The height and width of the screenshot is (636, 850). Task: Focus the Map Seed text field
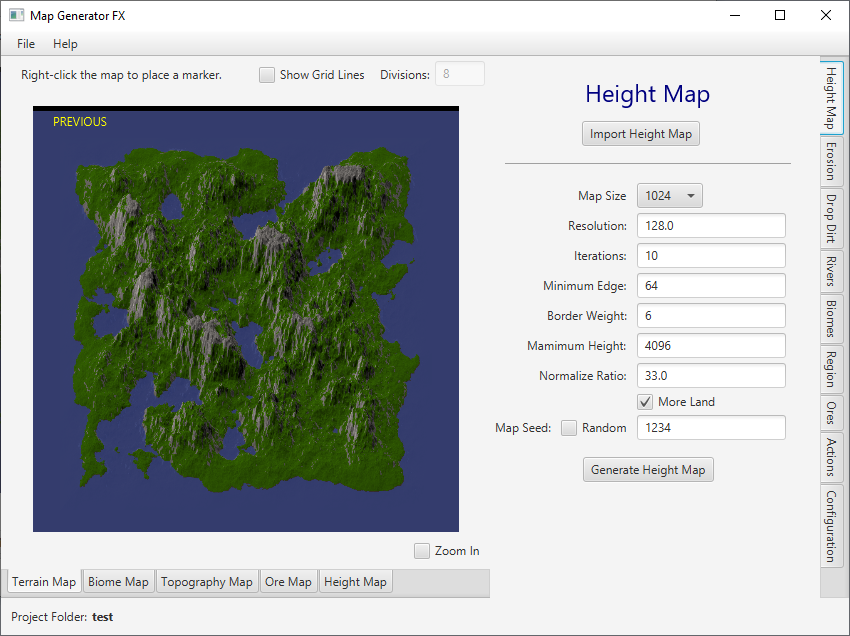tap(711, 428)
